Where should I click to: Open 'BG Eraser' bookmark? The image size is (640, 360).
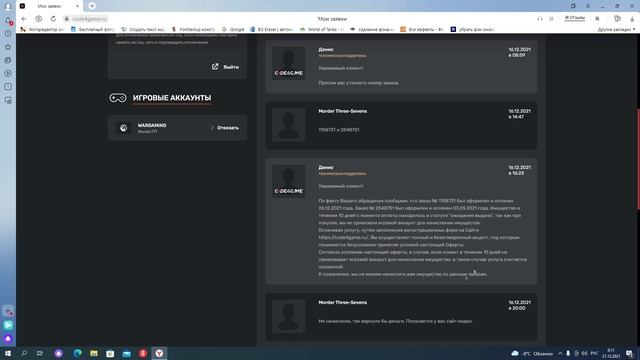(x=272, y=29)
